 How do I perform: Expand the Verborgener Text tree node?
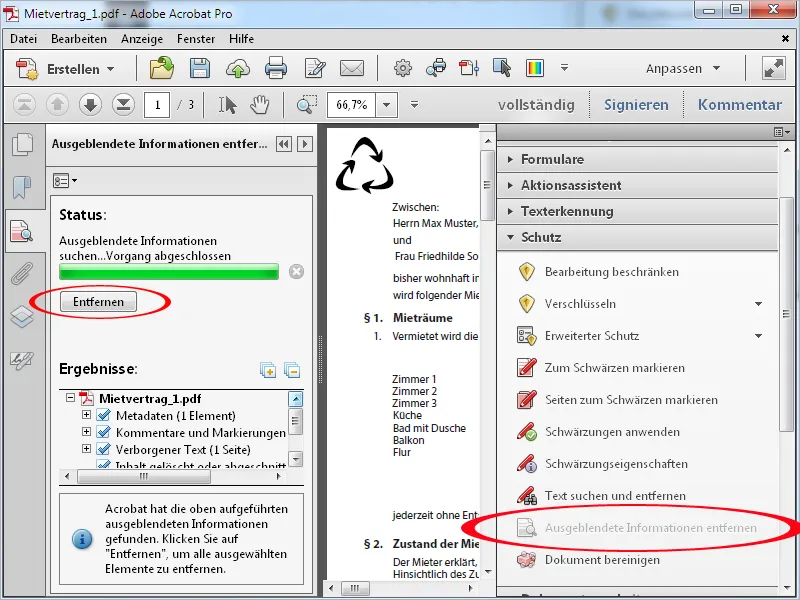tap(86, 448)
